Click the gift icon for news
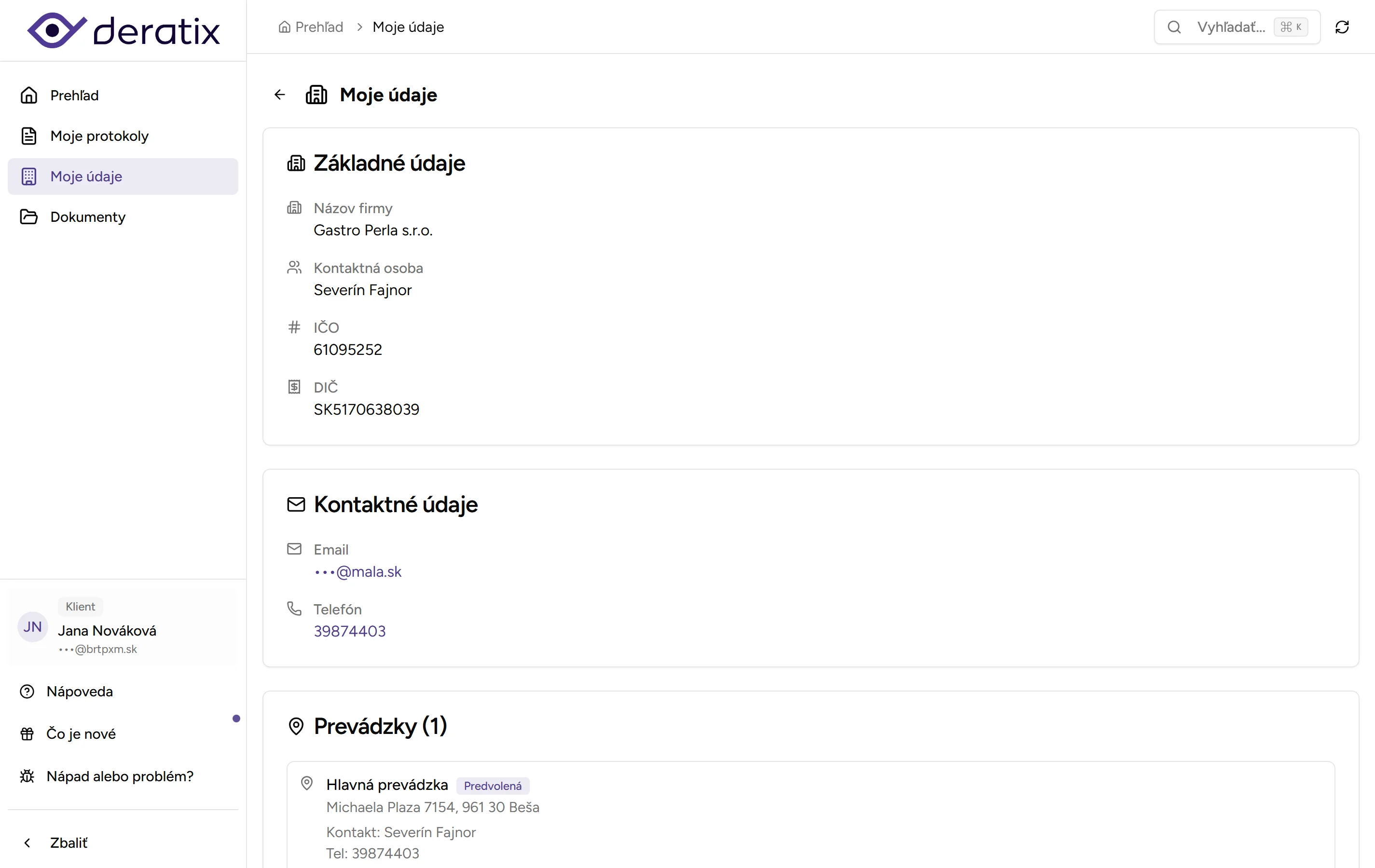This screenshot has height=868, width=1375. (x=27, y=734)
